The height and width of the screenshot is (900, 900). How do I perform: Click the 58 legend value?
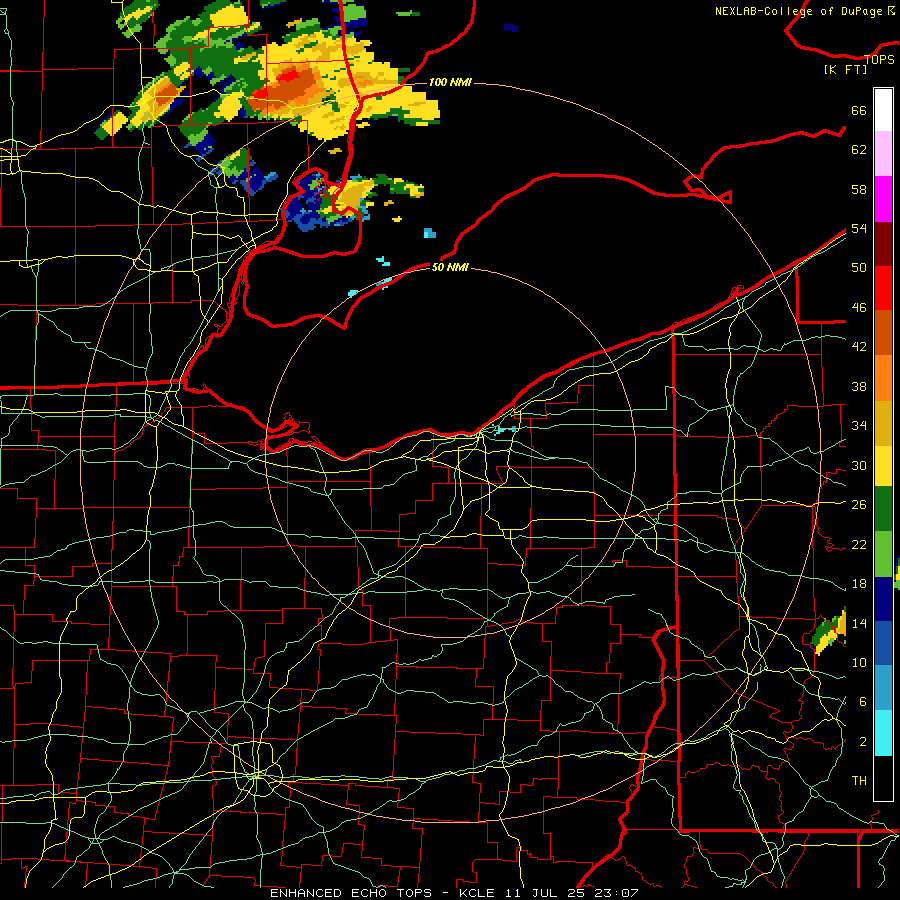tap(859, 189)
